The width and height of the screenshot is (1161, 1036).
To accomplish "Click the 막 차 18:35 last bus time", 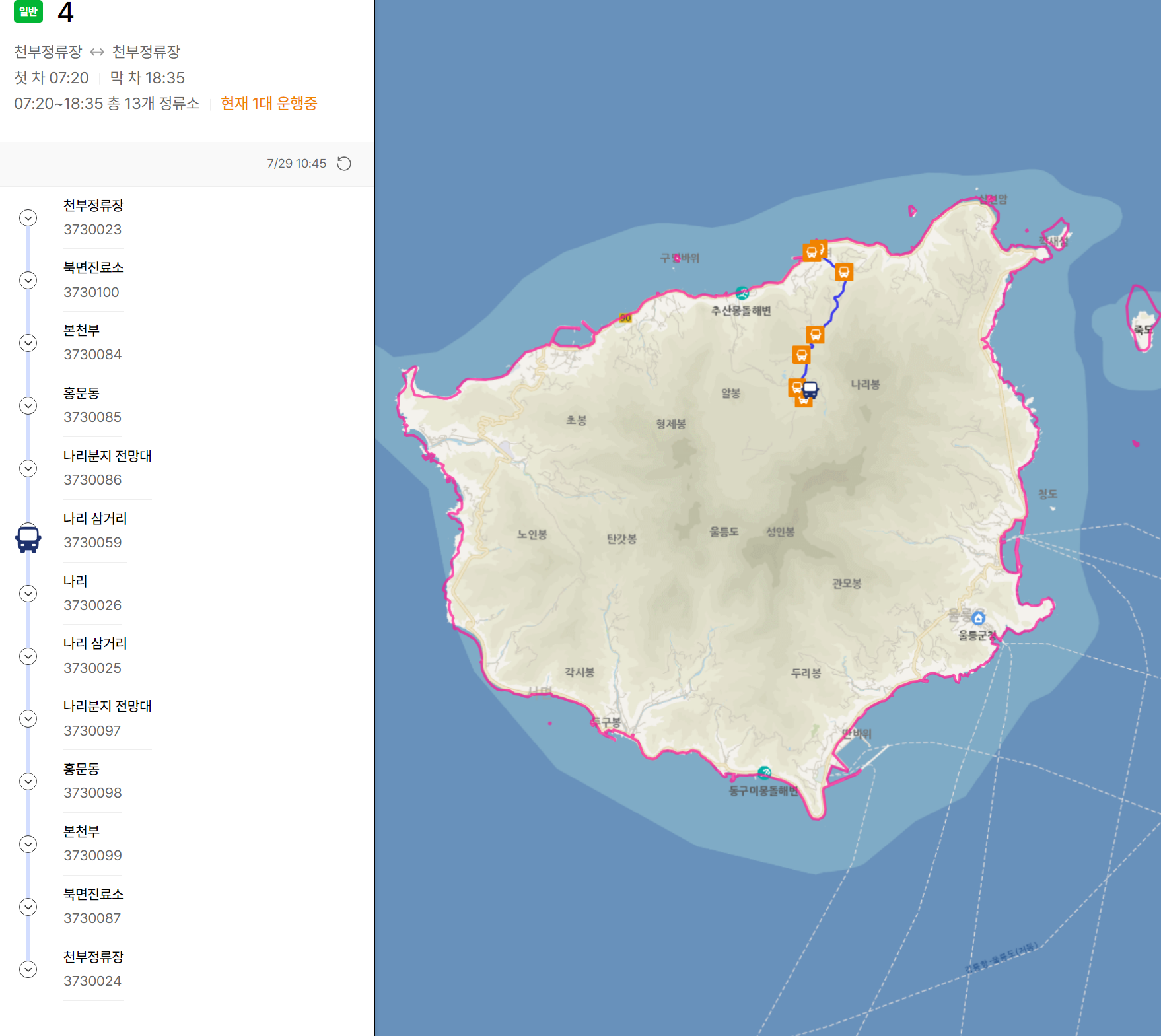I will (147, 78).
